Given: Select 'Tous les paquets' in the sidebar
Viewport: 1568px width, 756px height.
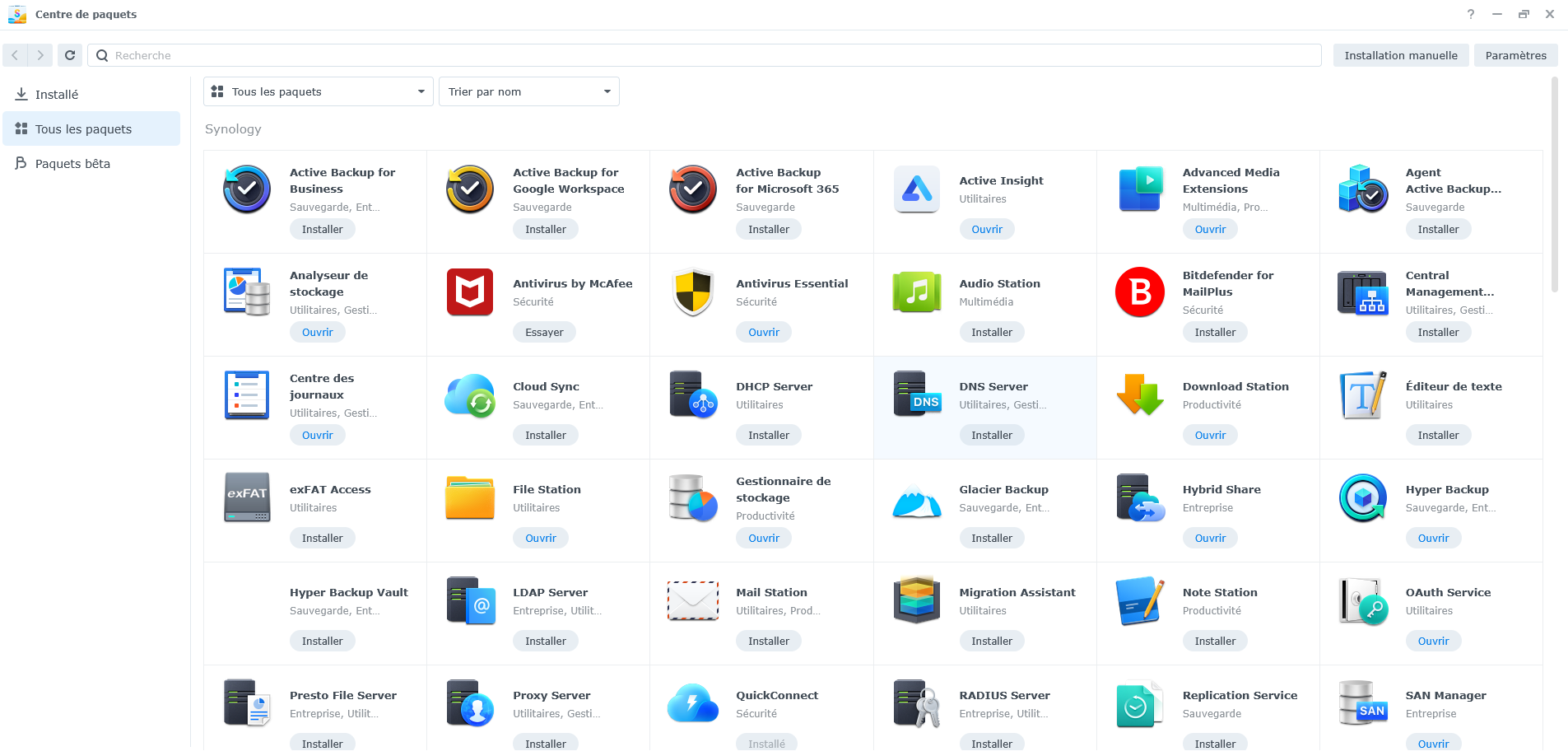Looking at the screenshot, I should tap(83, 129).
